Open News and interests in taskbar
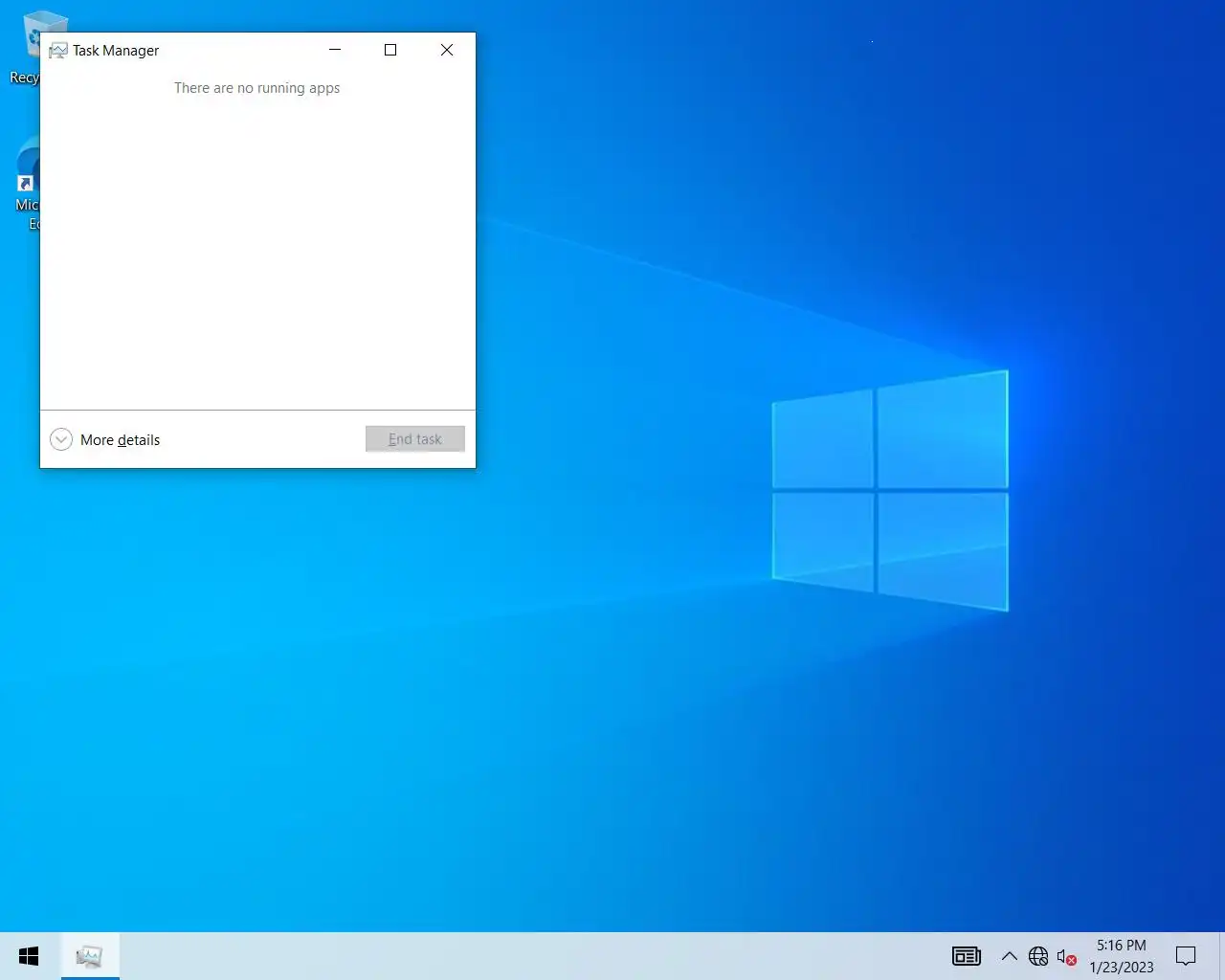Viewport: 1225px width, 980px height. tap(967, 956)
